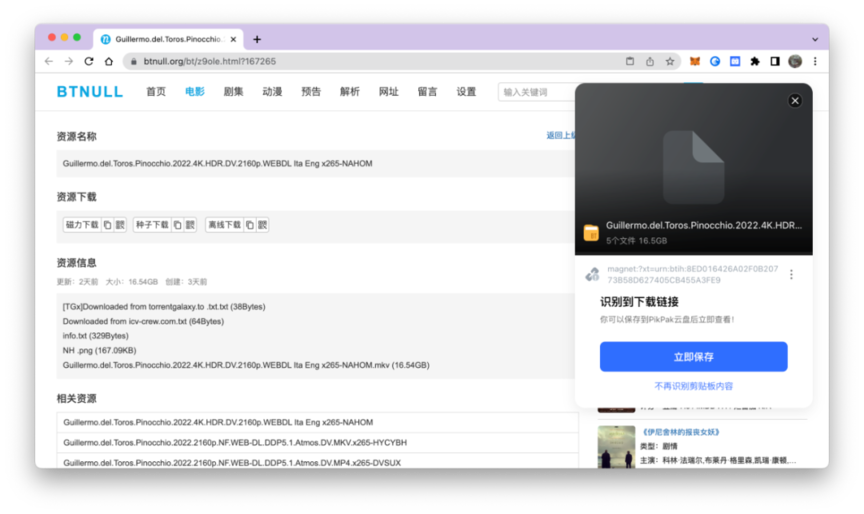This screenshot has height=514, width=864.
Task: Open the 《伊尼舍林的报丧女妖》 movie link
Action: point(681,432)
